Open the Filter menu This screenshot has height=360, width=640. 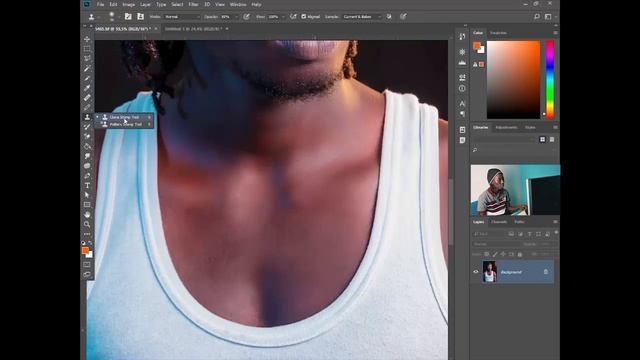tap(193, 4)
